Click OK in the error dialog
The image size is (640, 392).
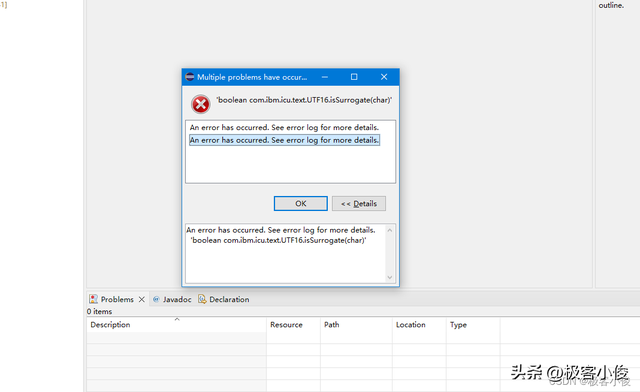[x=300, y=203]
